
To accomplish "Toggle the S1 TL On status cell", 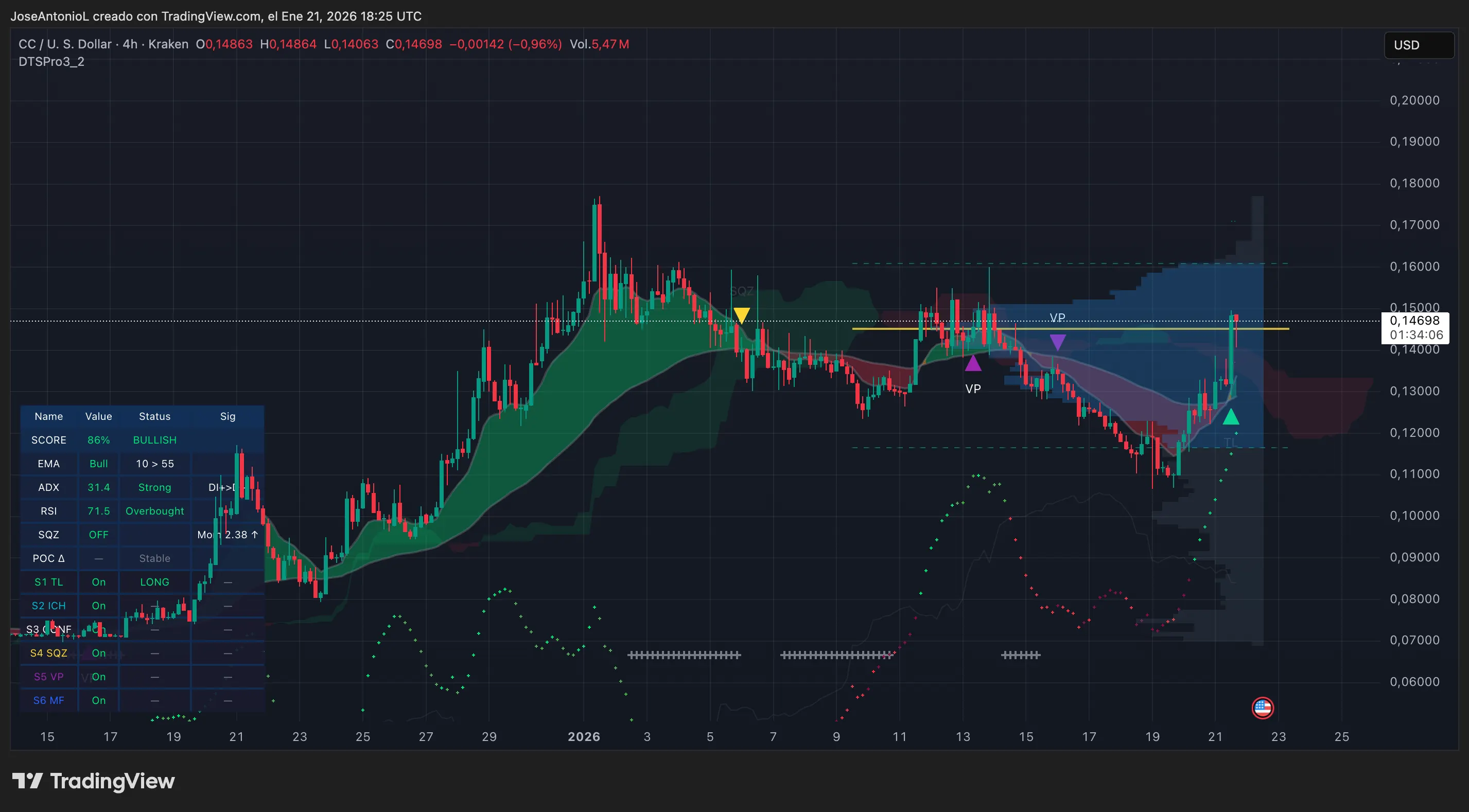I will 99,582.
